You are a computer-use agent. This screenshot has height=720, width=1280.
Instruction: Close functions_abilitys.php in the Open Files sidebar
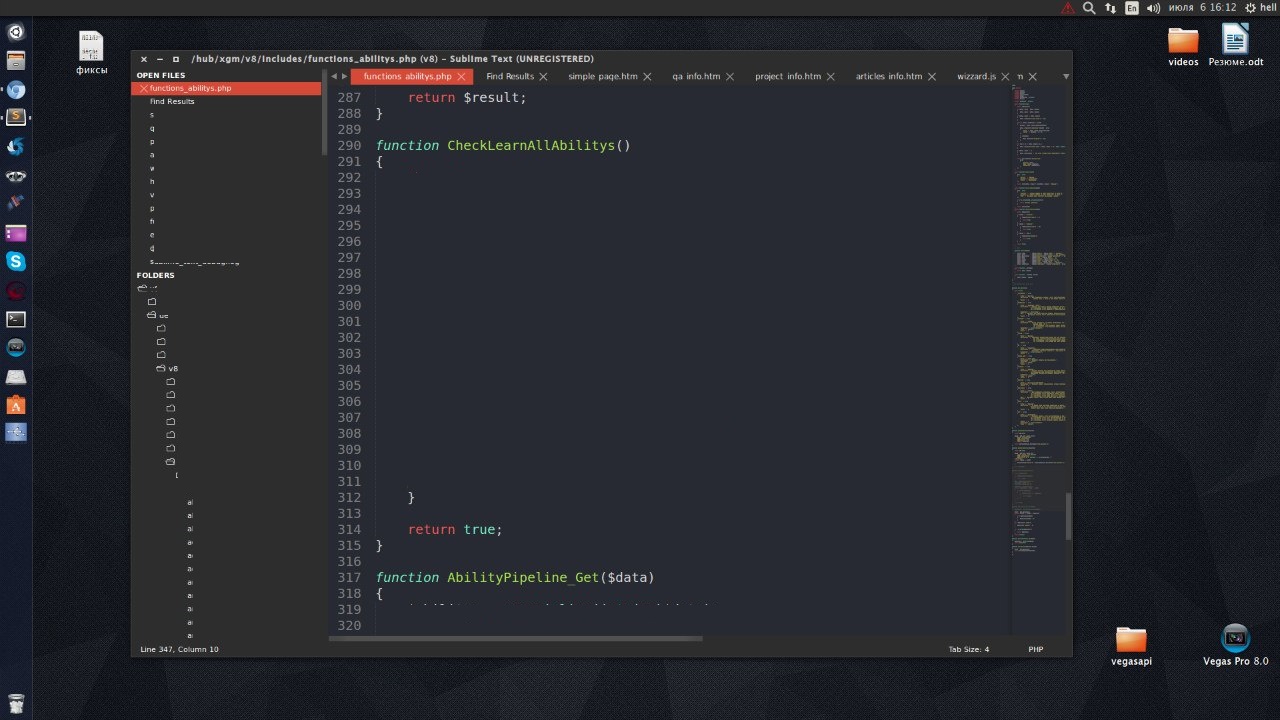[x=143, y=88]
